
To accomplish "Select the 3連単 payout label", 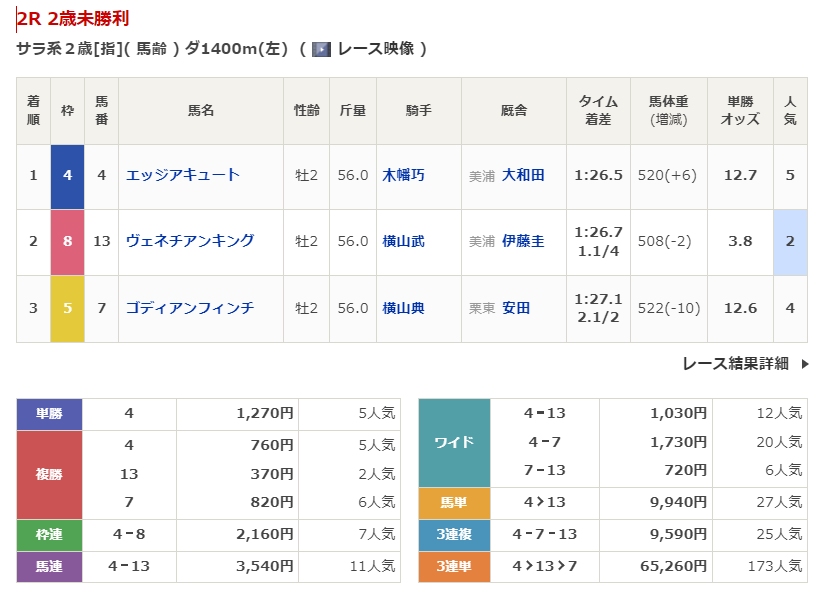I will (454, 567).
